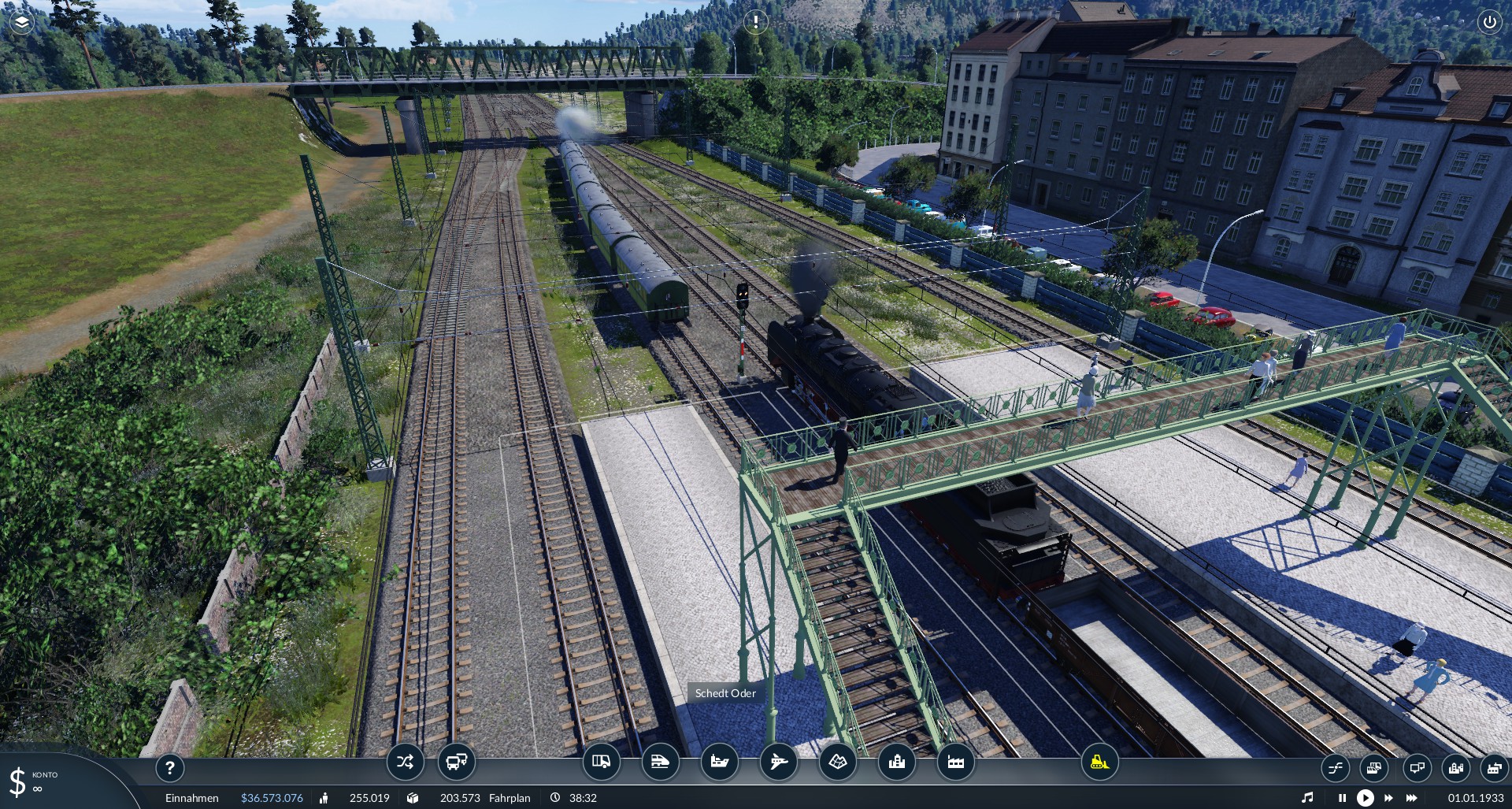Open the line manager shuffle icon
The height and width of the screenshot is (809, 1512).
(405, 762)
